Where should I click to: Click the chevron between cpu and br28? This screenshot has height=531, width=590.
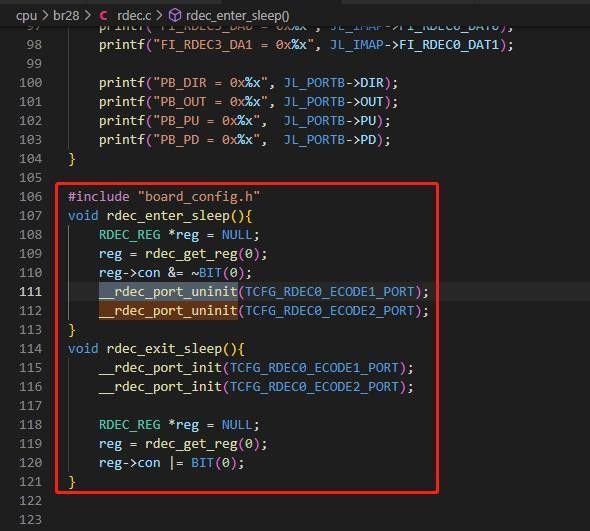[45, 16]
